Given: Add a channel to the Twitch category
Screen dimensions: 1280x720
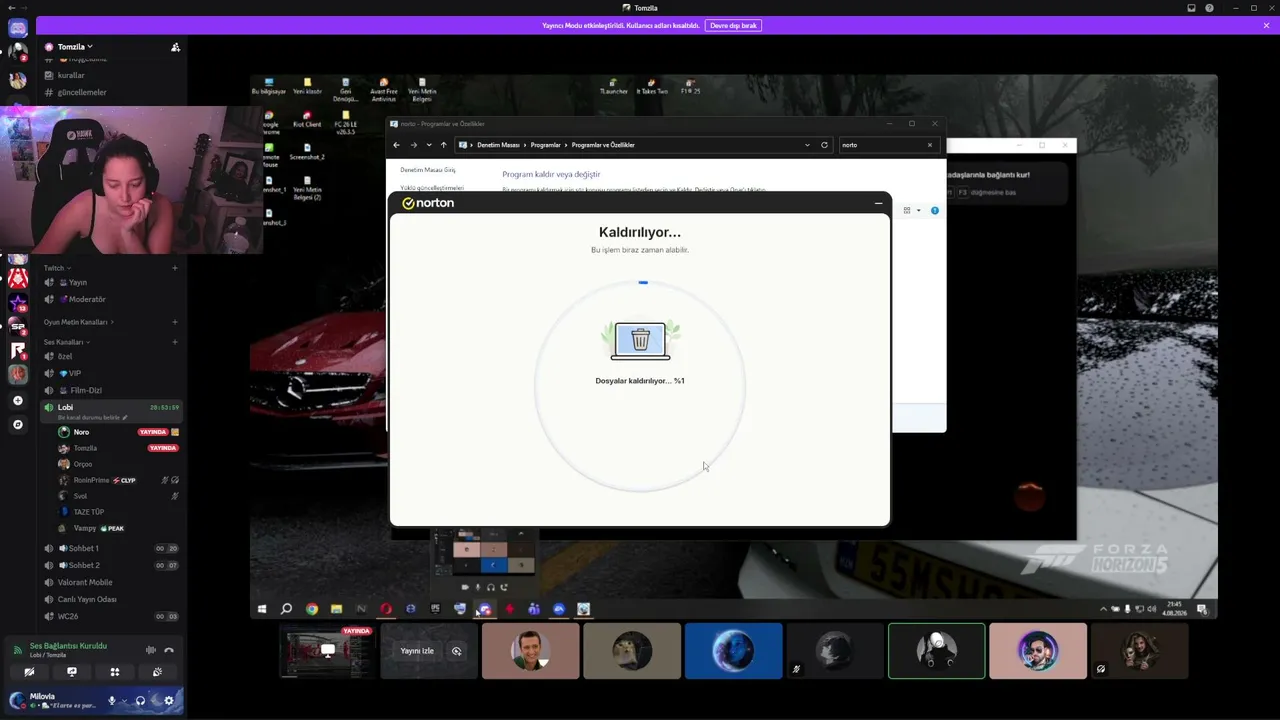Looking at the screenshot, I should point(175,268).
